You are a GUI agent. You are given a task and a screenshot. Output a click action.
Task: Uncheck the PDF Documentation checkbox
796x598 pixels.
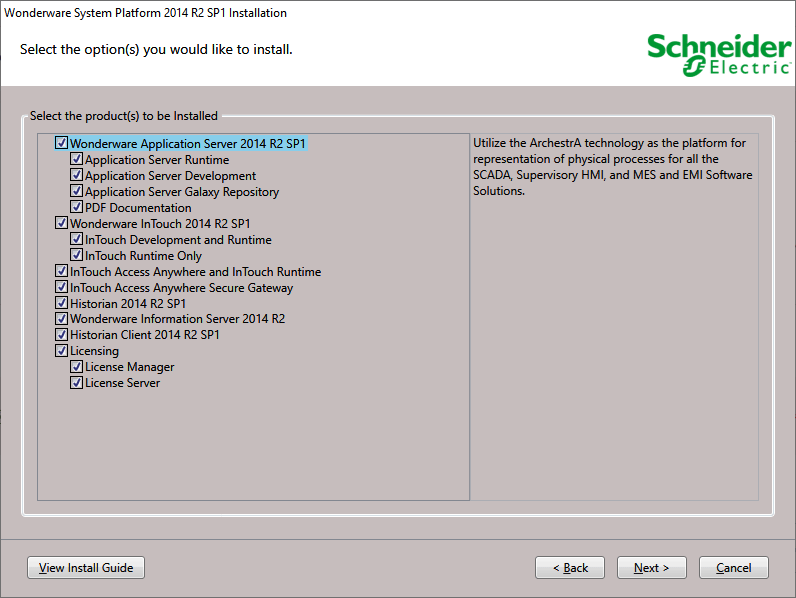click(x=77, y=207)
